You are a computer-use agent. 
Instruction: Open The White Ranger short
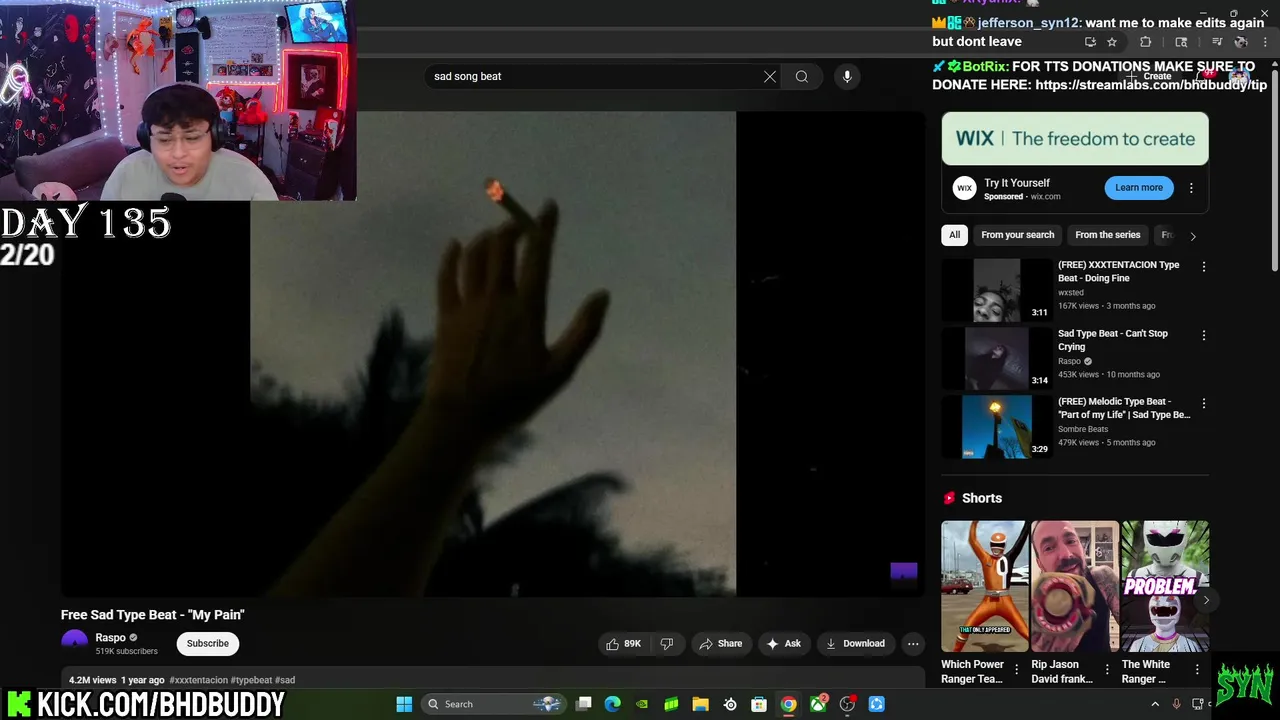(x=1165, y=586)
